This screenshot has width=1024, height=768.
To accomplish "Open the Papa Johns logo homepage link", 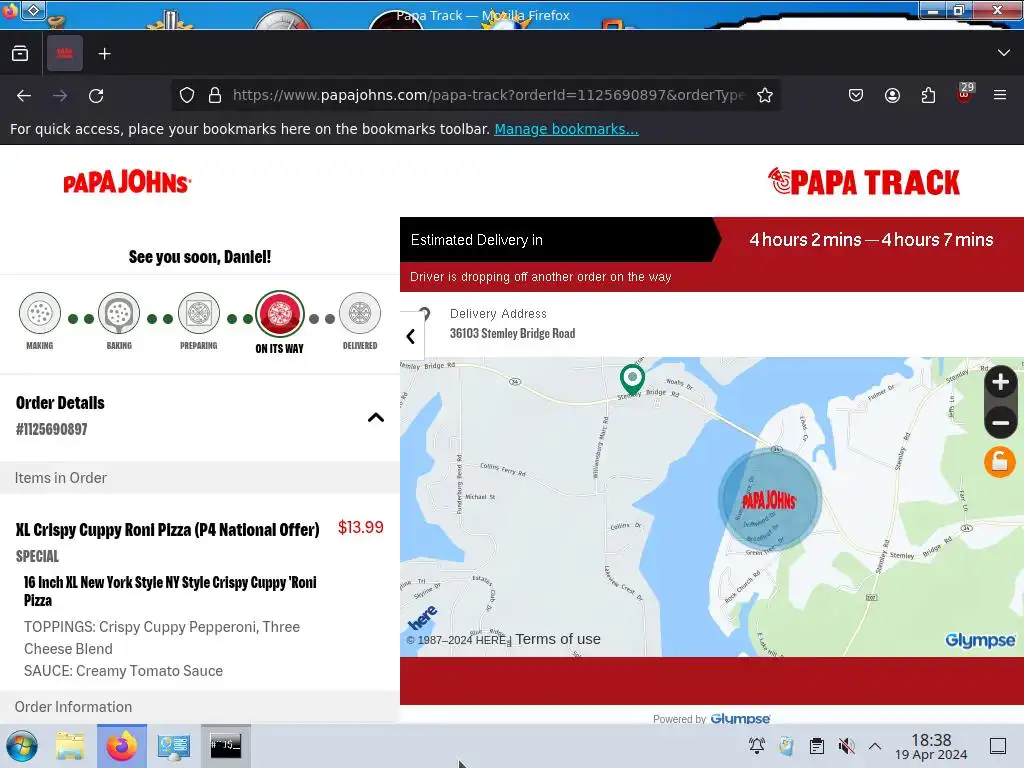I will click(x=127, y=182).
